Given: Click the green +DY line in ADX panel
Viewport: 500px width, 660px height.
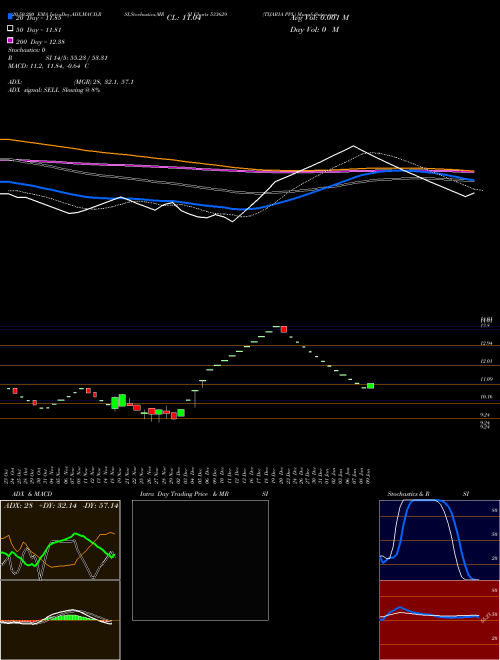Looking at the screenshot, I should pyautogui.click(x=76, y=535).
